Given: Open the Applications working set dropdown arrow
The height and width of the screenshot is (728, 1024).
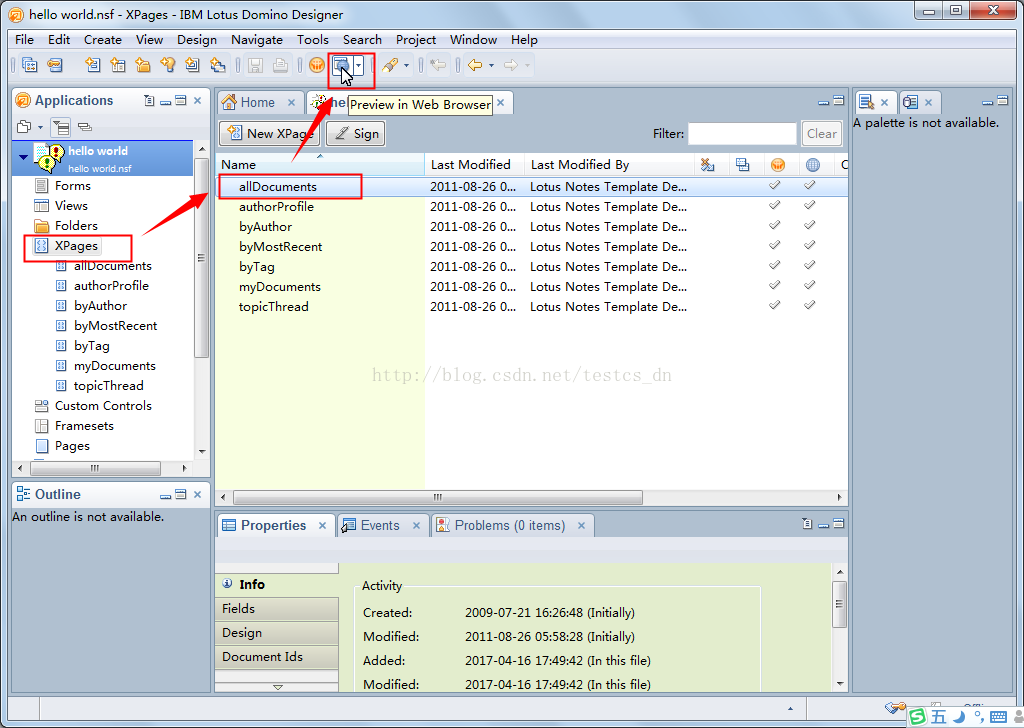Looking at the screenshot, I should tap(40, 127).
